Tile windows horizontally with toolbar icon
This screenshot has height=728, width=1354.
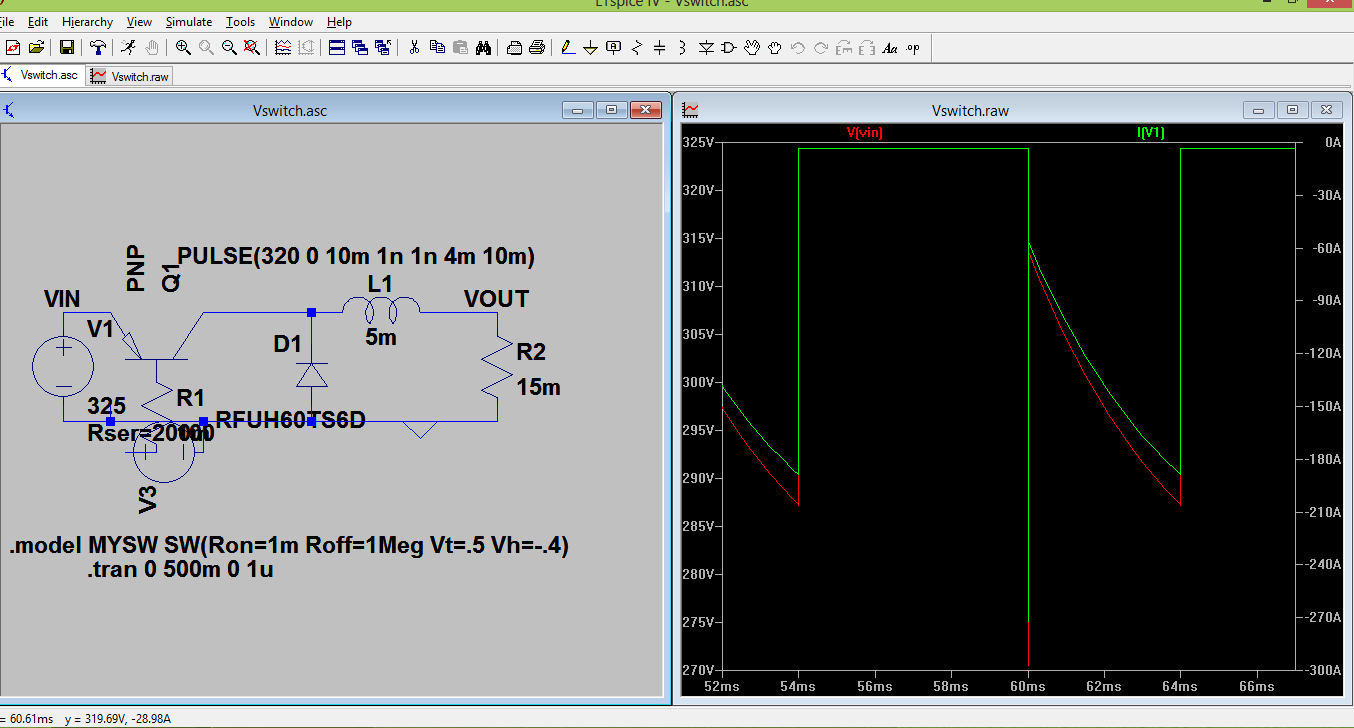[337, 47]
